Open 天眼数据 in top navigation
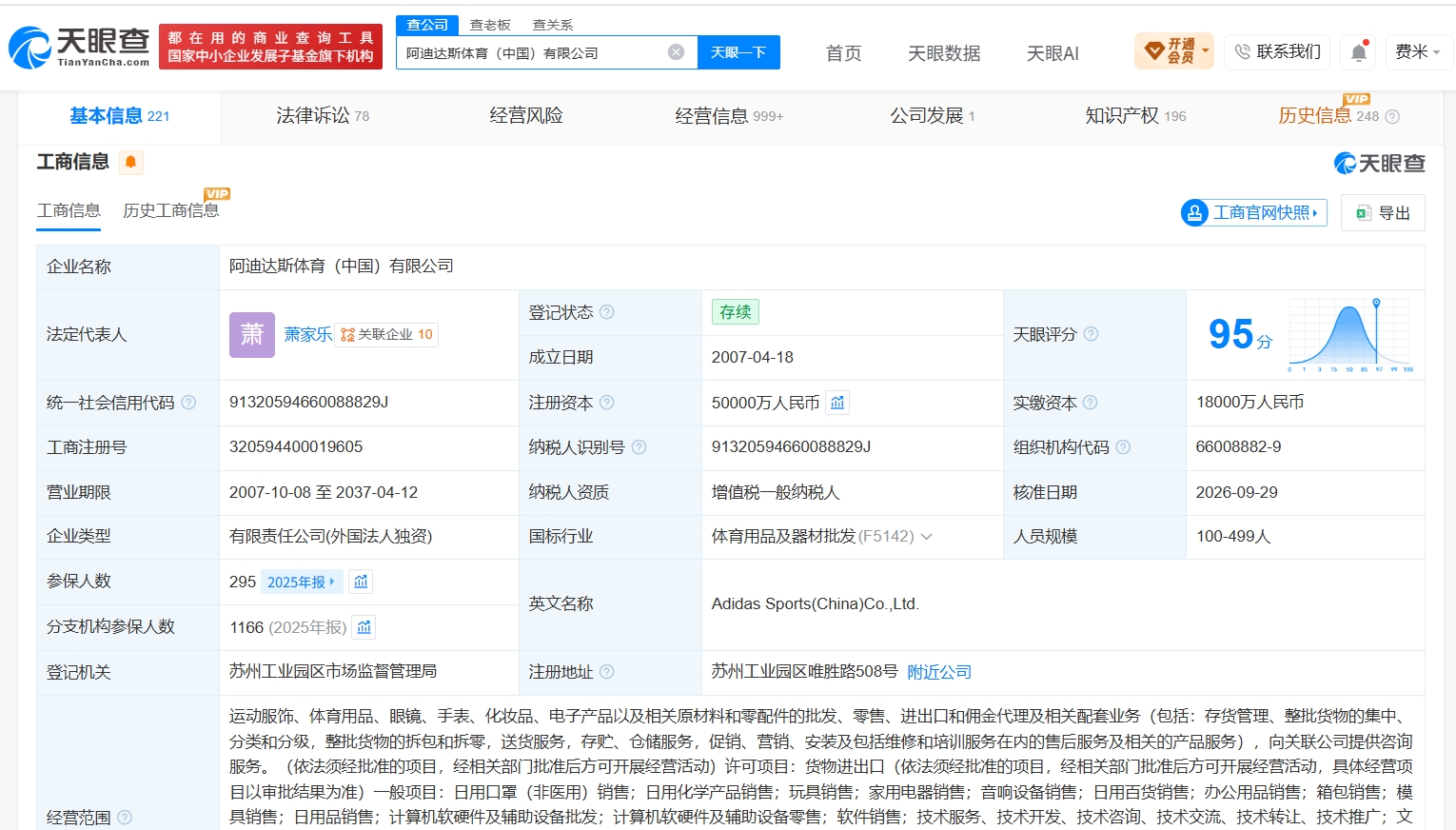The image size is (1456, 830). click(944, 53)
